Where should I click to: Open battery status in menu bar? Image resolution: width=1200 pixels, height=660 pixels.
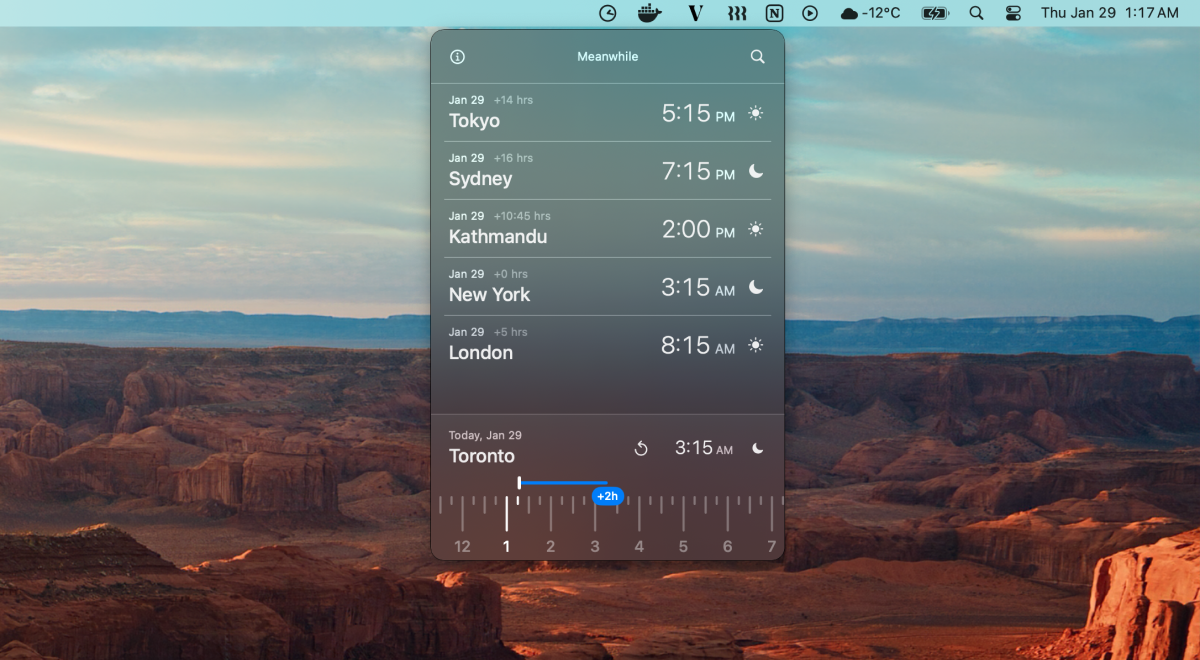(x=935, y=13)
